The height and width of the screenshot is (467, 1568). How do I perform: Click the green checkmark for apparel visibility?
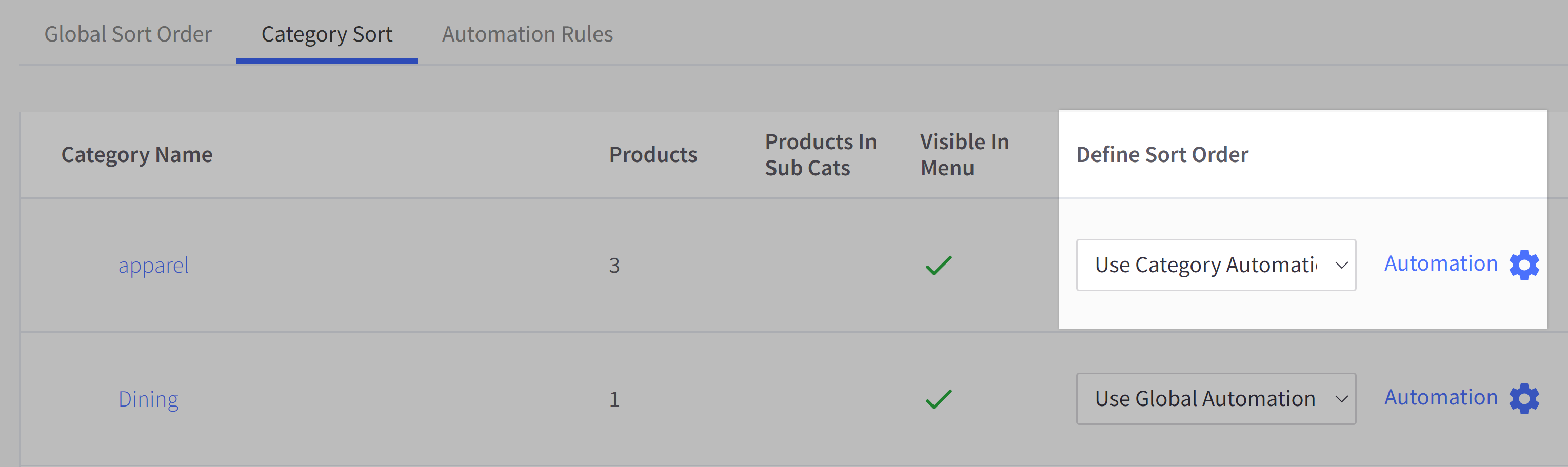tap(938, 265)
